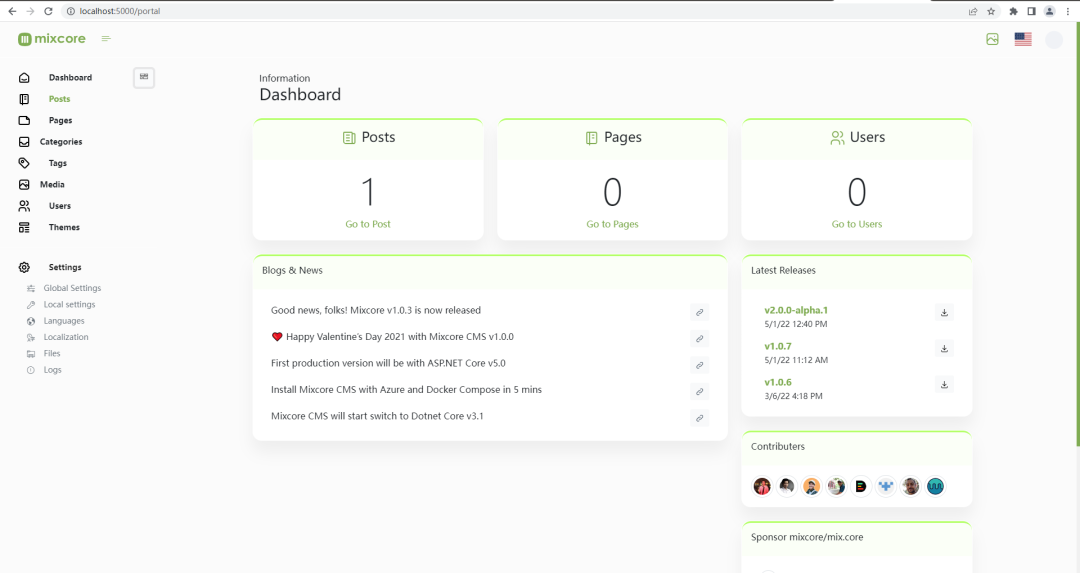Click the first contributor avatar
Screen dimensions: 1080x573
pyautogui.click(x=762, y=486)
